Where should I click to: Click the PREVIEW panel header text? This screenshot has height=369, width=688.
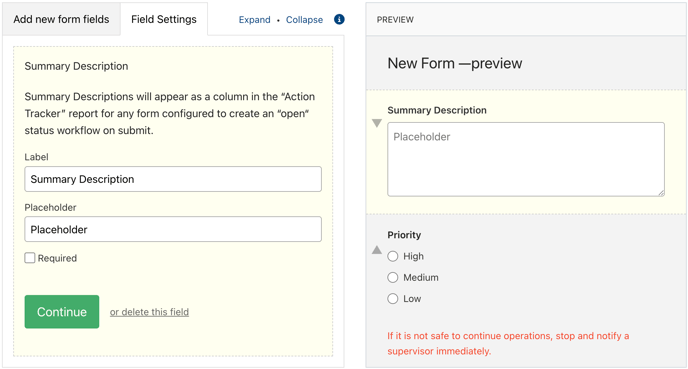(395, 20)
